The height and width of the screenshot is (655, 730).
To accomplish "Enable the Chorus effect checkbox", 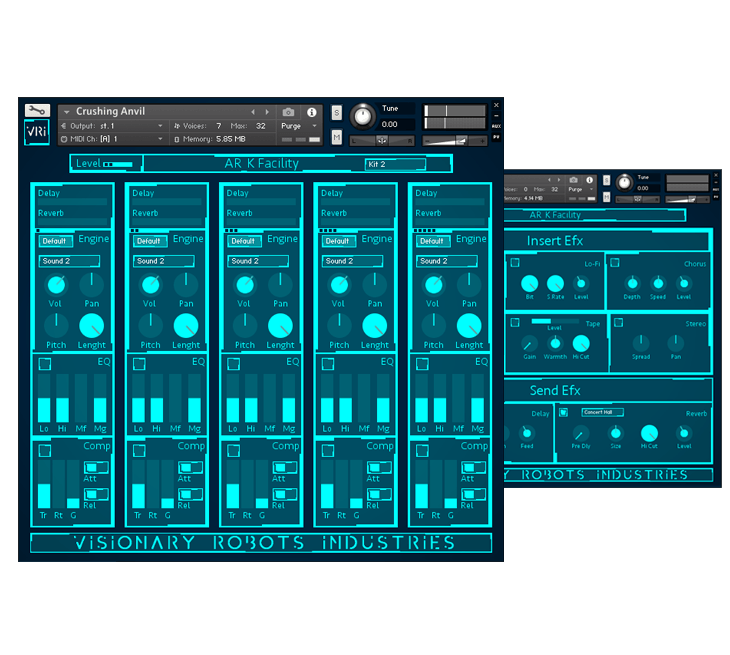I will click(x=615, y=263).
